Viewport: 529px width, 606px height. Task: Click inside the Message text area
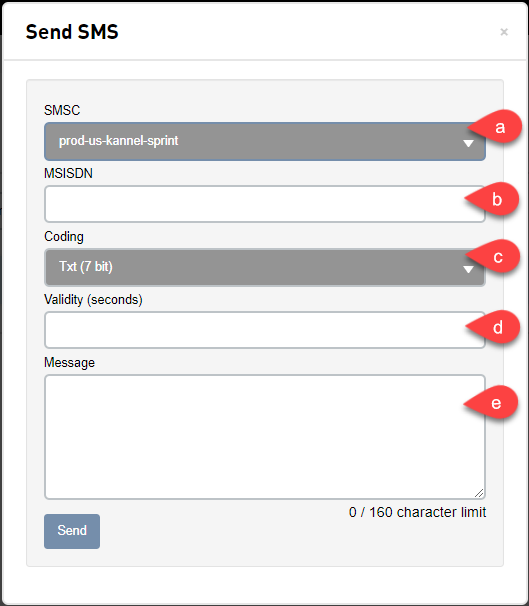point(265,437)
